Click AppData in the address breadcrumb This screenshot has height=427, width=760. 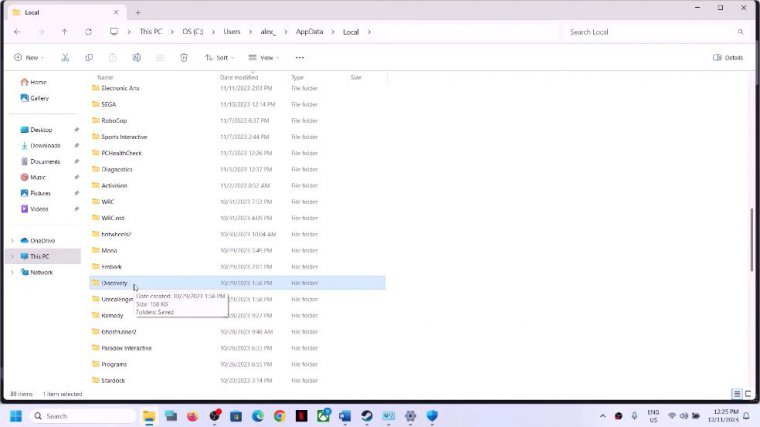pyautogui.click(x=308, y=32)
